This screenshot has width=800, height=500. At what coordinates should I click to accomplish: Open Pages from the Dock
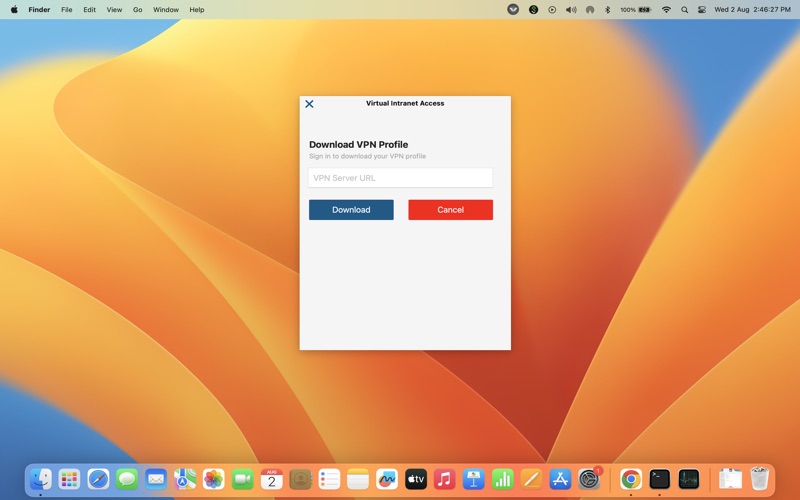531,479
